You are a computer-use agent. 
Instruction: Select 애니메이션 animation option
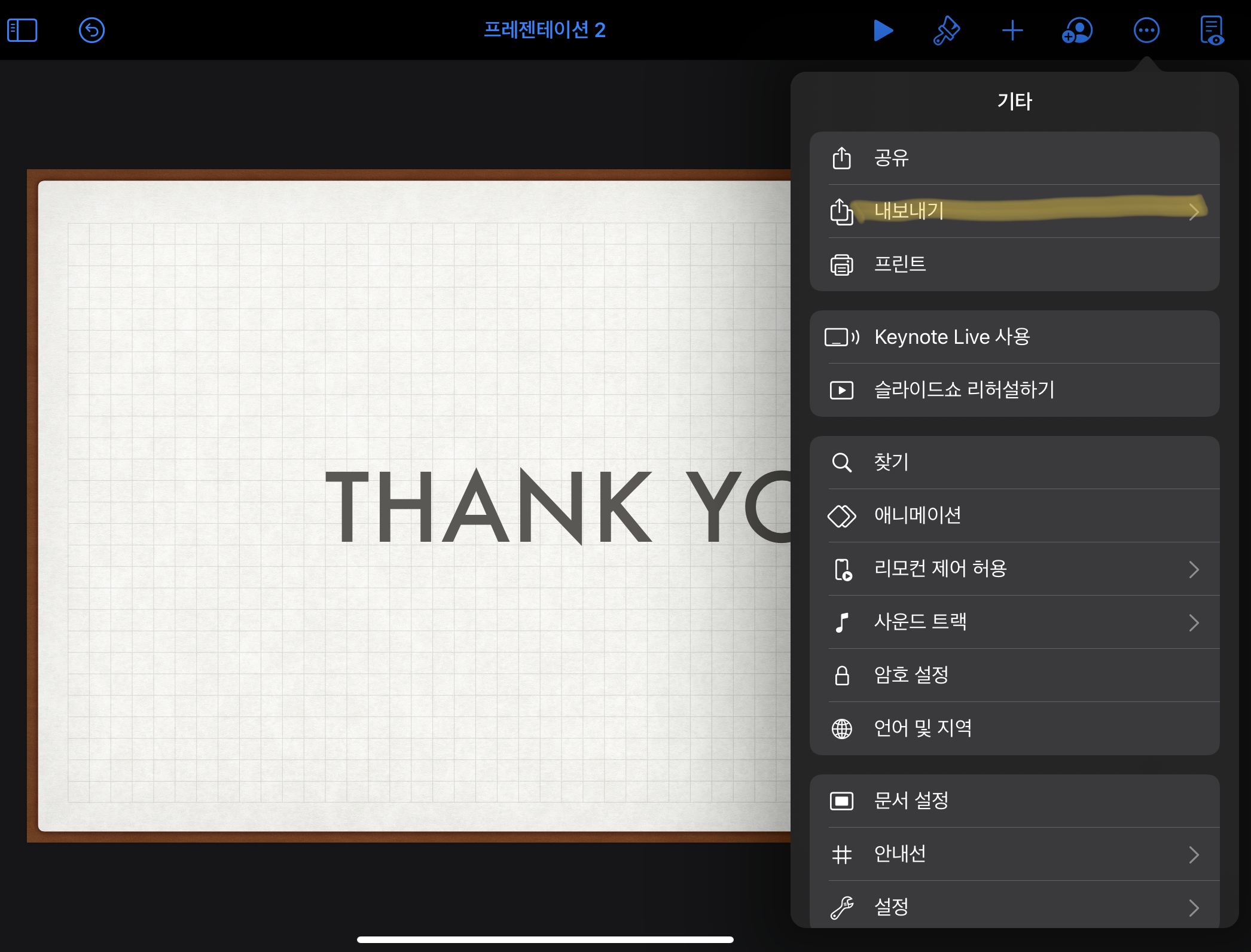tap(1014, 515)
